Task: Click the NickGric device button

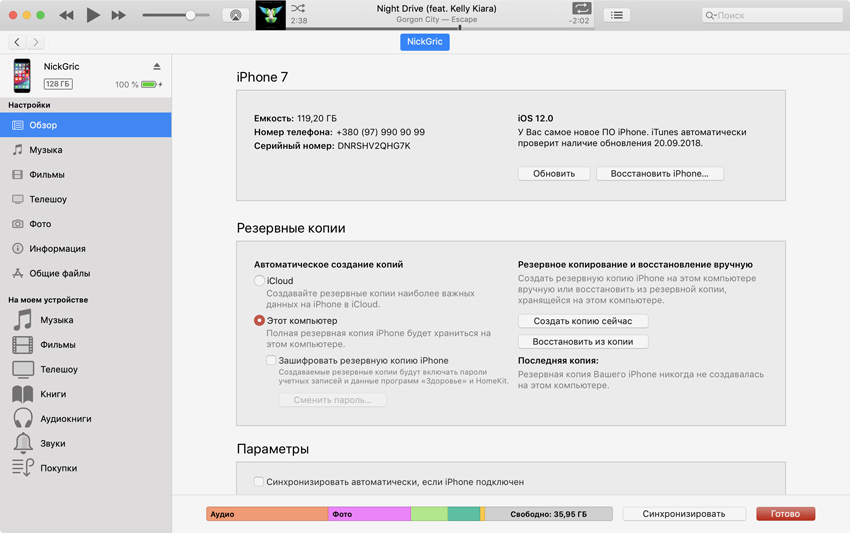Action: (x=424, y=42)
